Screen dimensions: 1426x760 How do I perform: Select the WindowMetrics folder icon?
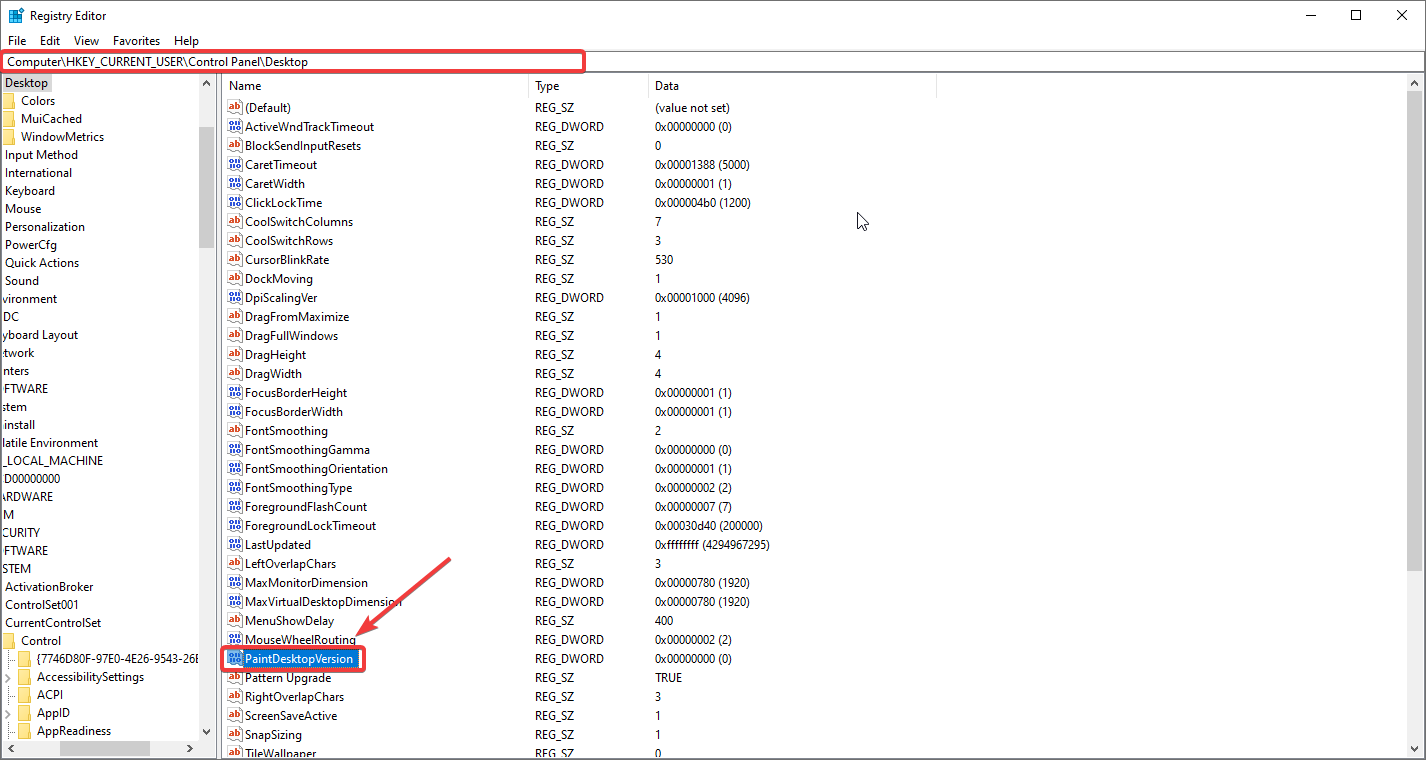(8, 137)
